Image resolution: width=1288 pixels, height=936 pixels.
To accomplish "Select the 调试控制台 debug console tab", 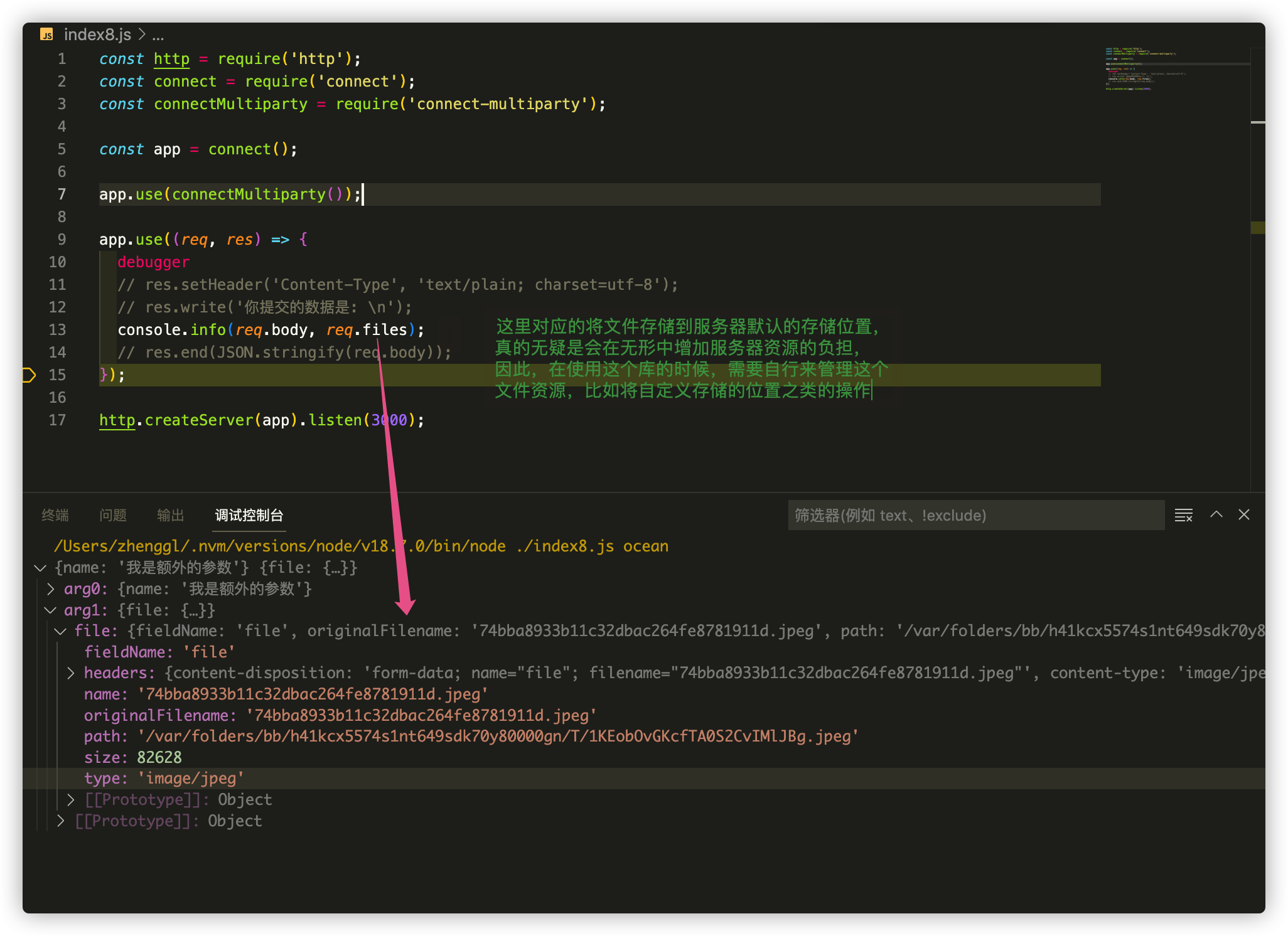I will (249, 515).
